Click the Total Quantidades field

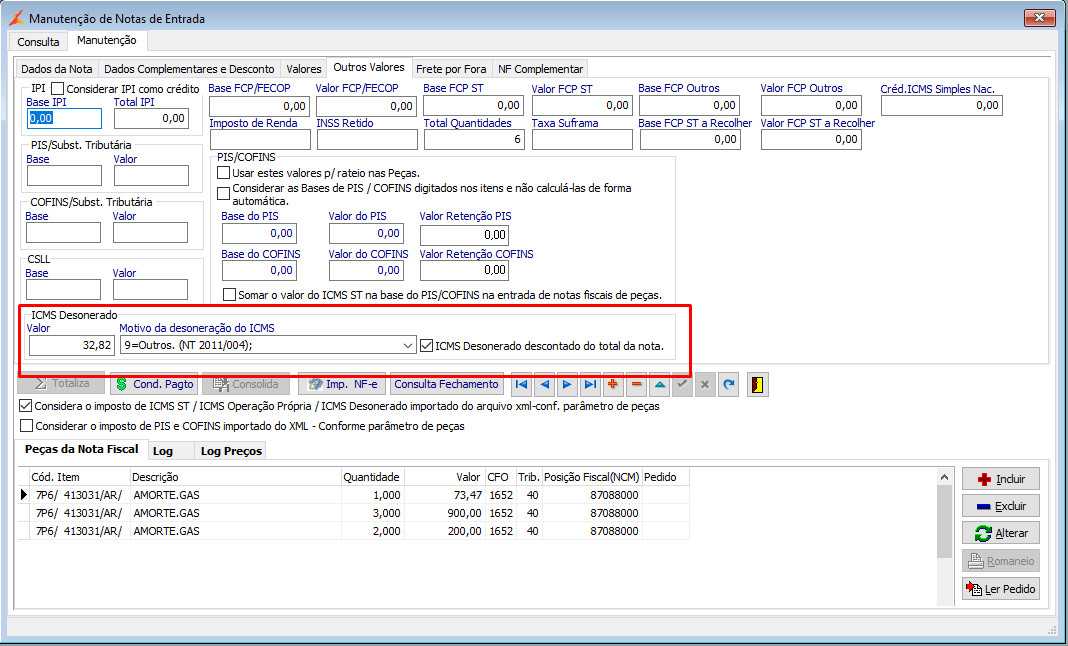[x=474, y=140]
